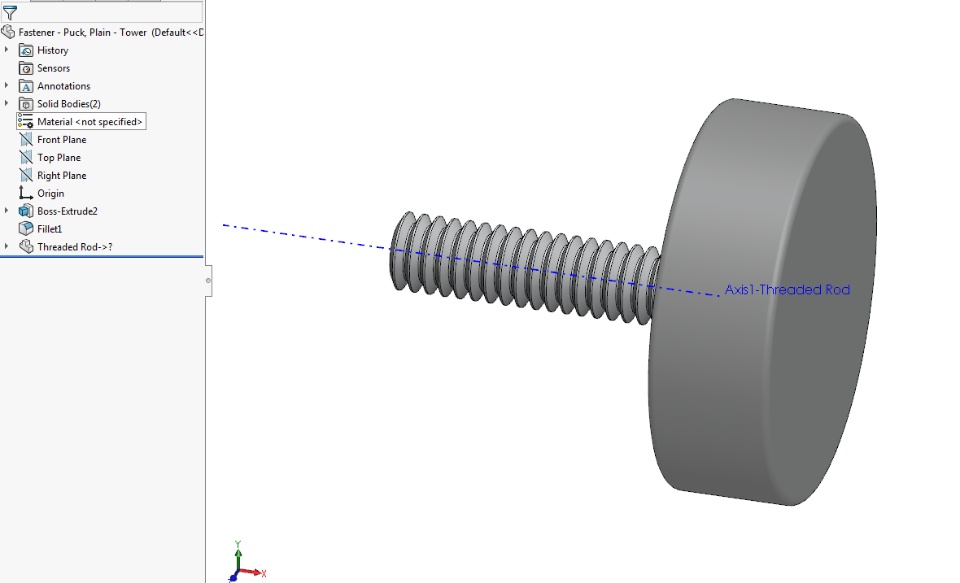Select the Front Plane label
Screen dimensions: 960x583
[x=62, y=140]
